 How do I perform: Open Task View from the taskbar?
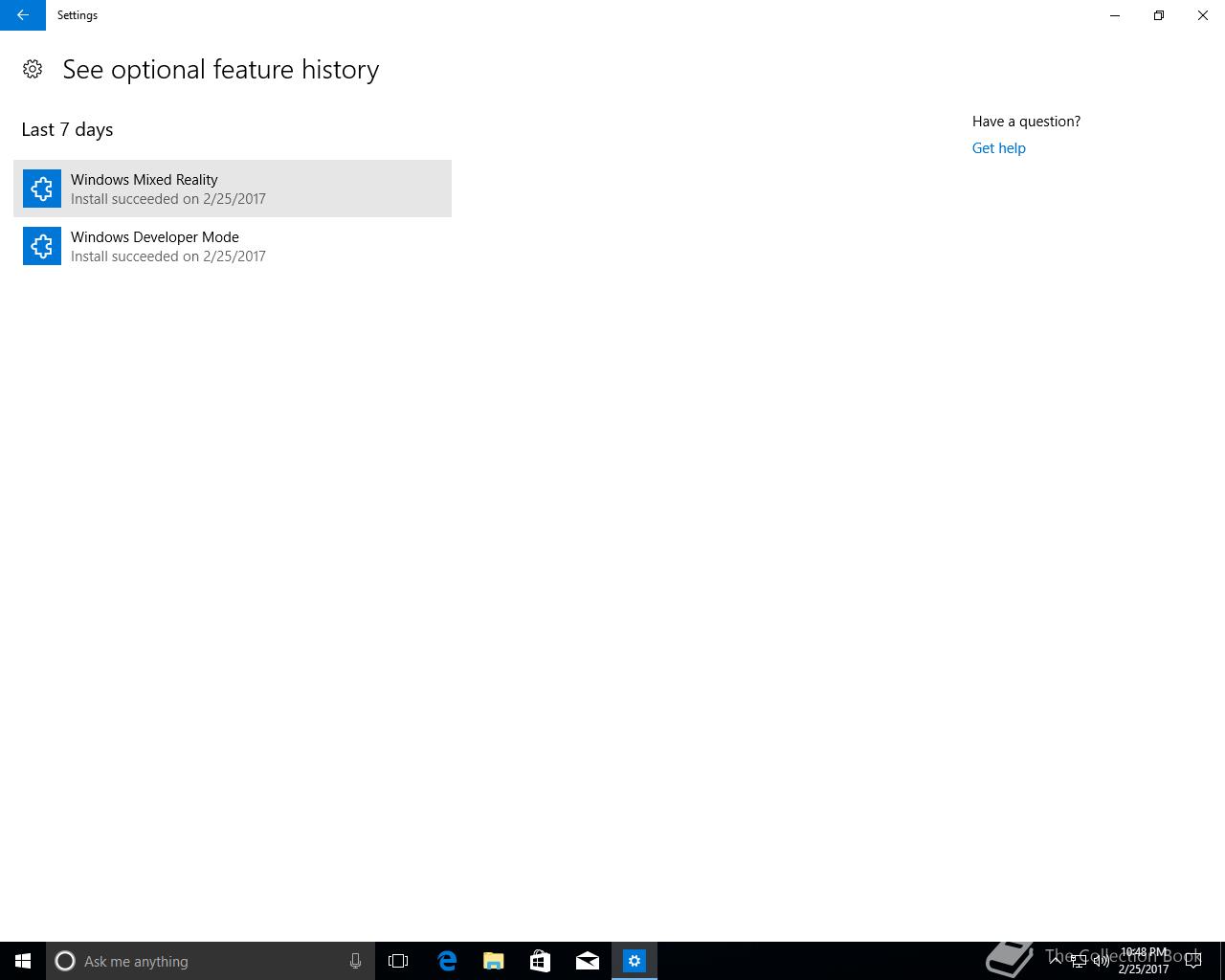click(x=398, y=961)
